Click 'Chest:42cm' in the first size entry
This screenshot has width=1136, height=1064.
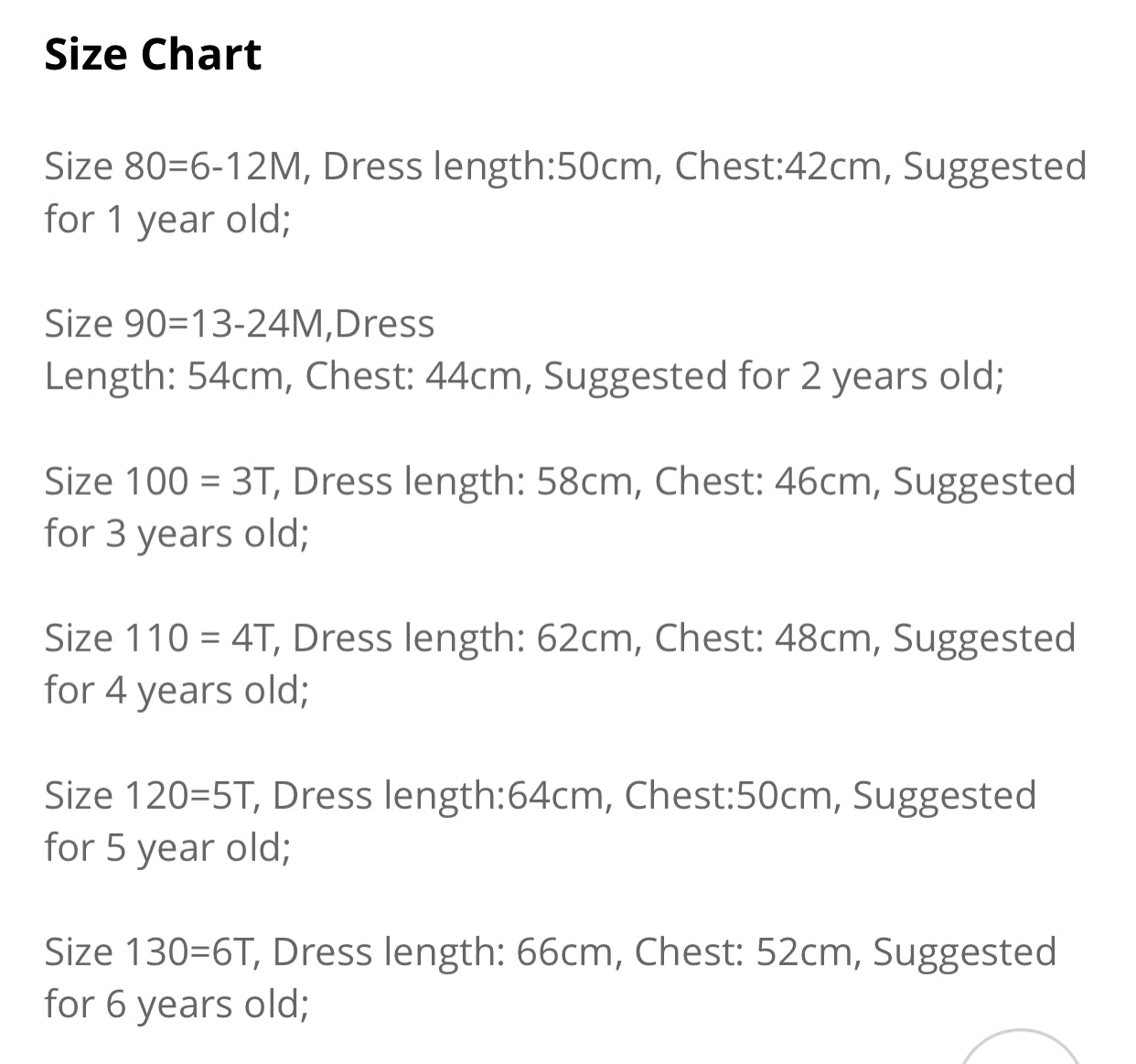[x=783, y=166]
